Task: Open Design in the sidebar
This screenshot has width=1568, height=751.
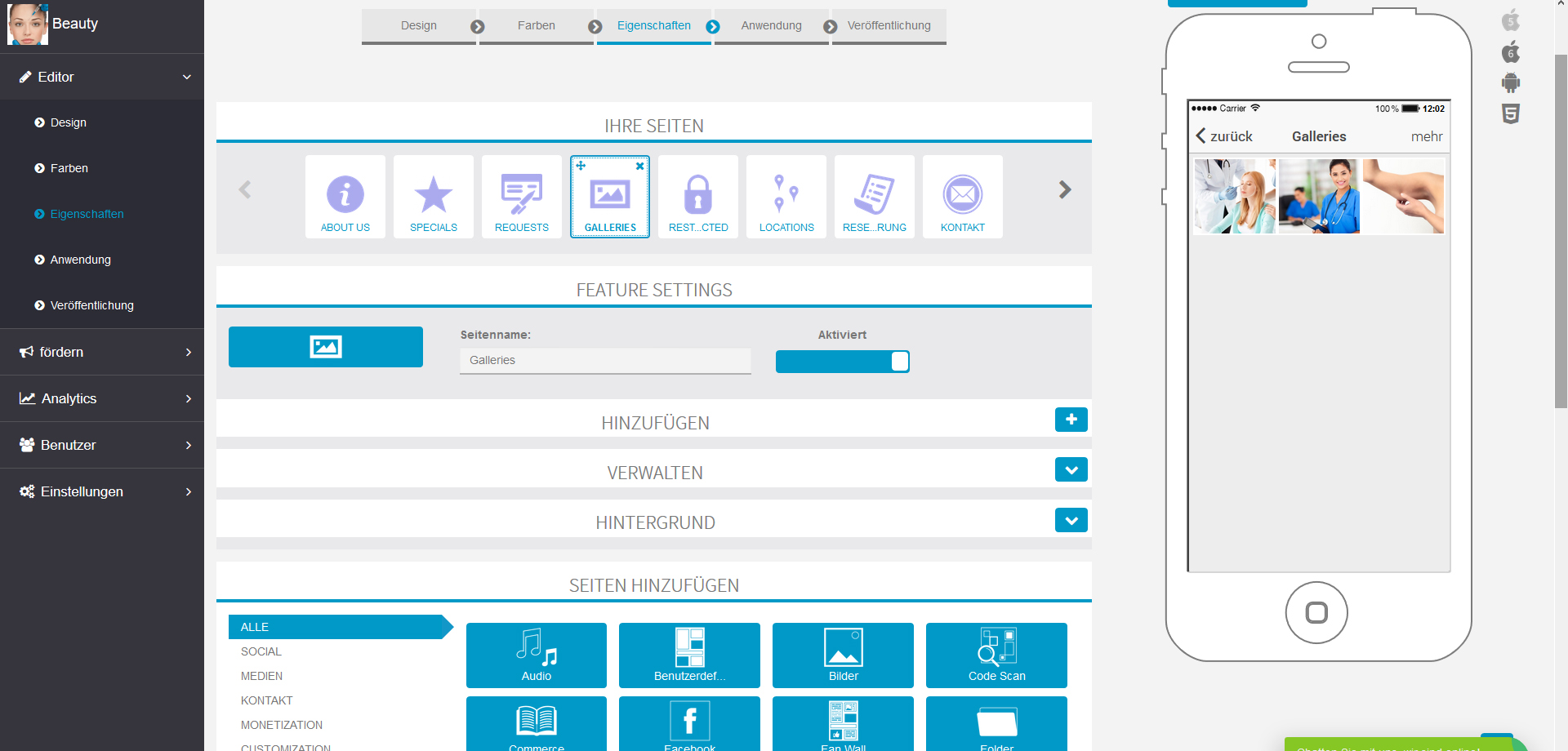Action: click(102, 122)
